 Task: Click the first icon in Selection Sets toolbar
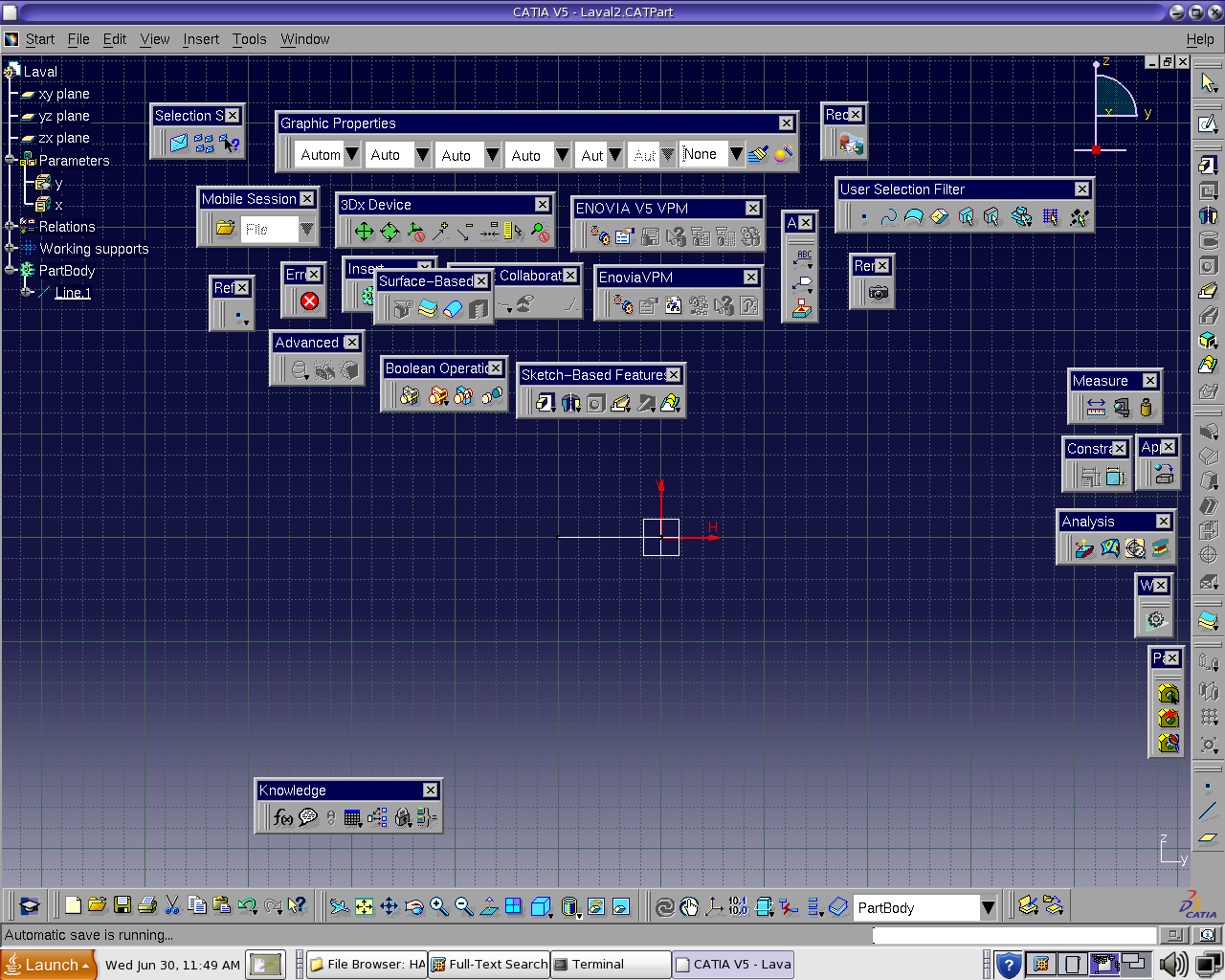click(179, 144)
